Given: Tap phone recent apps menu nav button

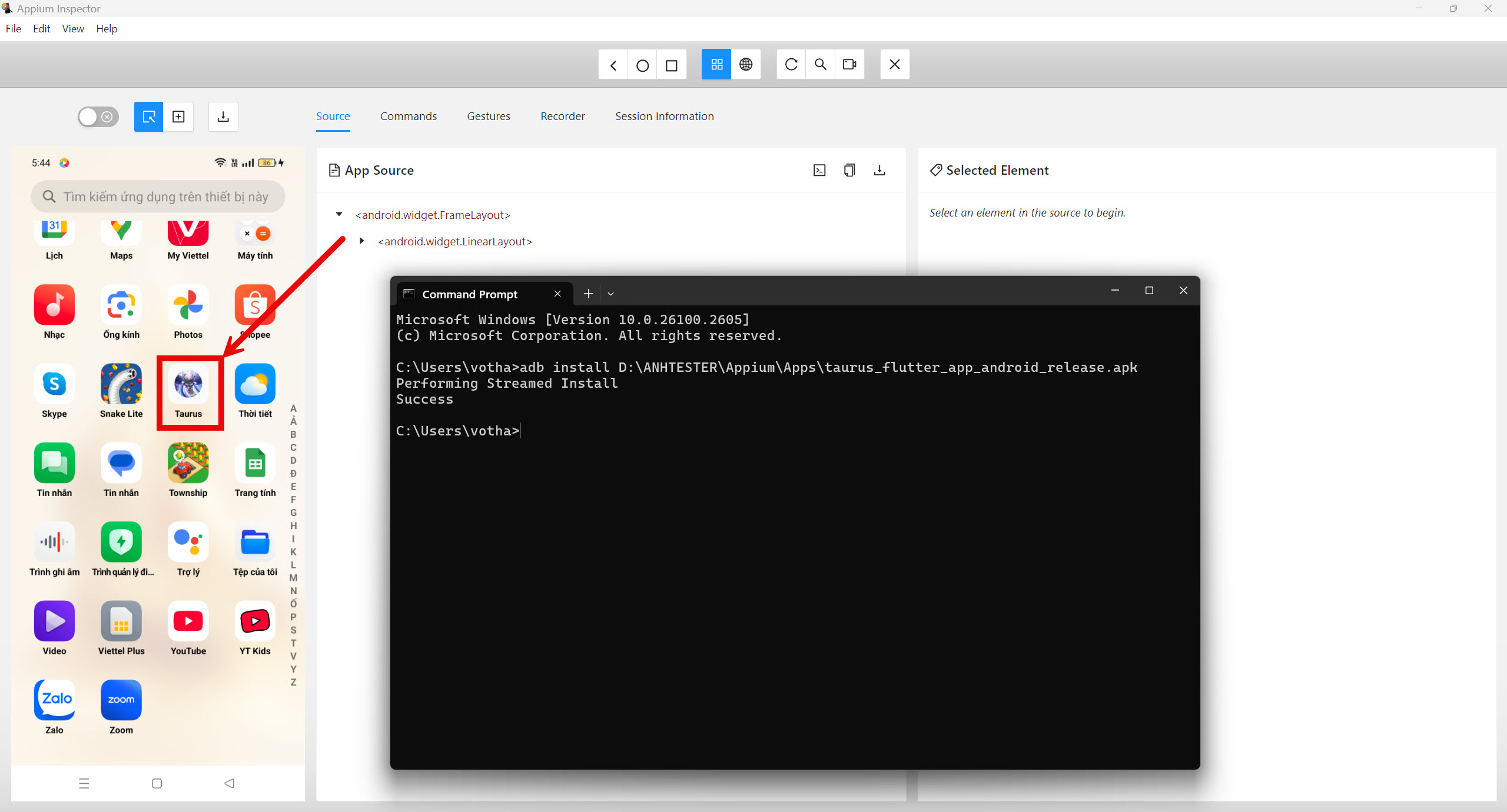Looking at the screenshot, I should (x=84, y=783).
